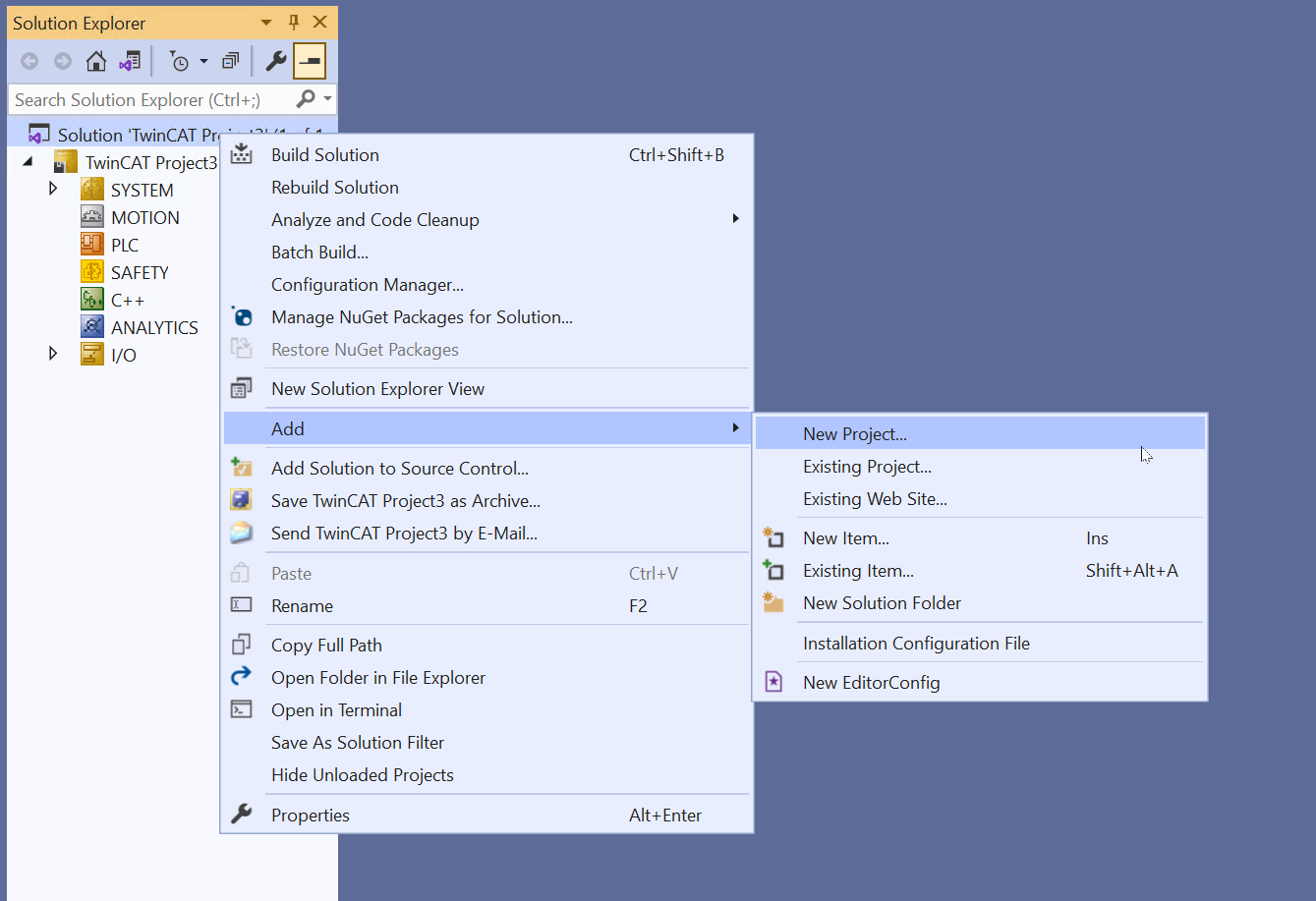Select Save As Solution Filter
The height and width of the screenshot is (901, 1316).
coord(486,742)
